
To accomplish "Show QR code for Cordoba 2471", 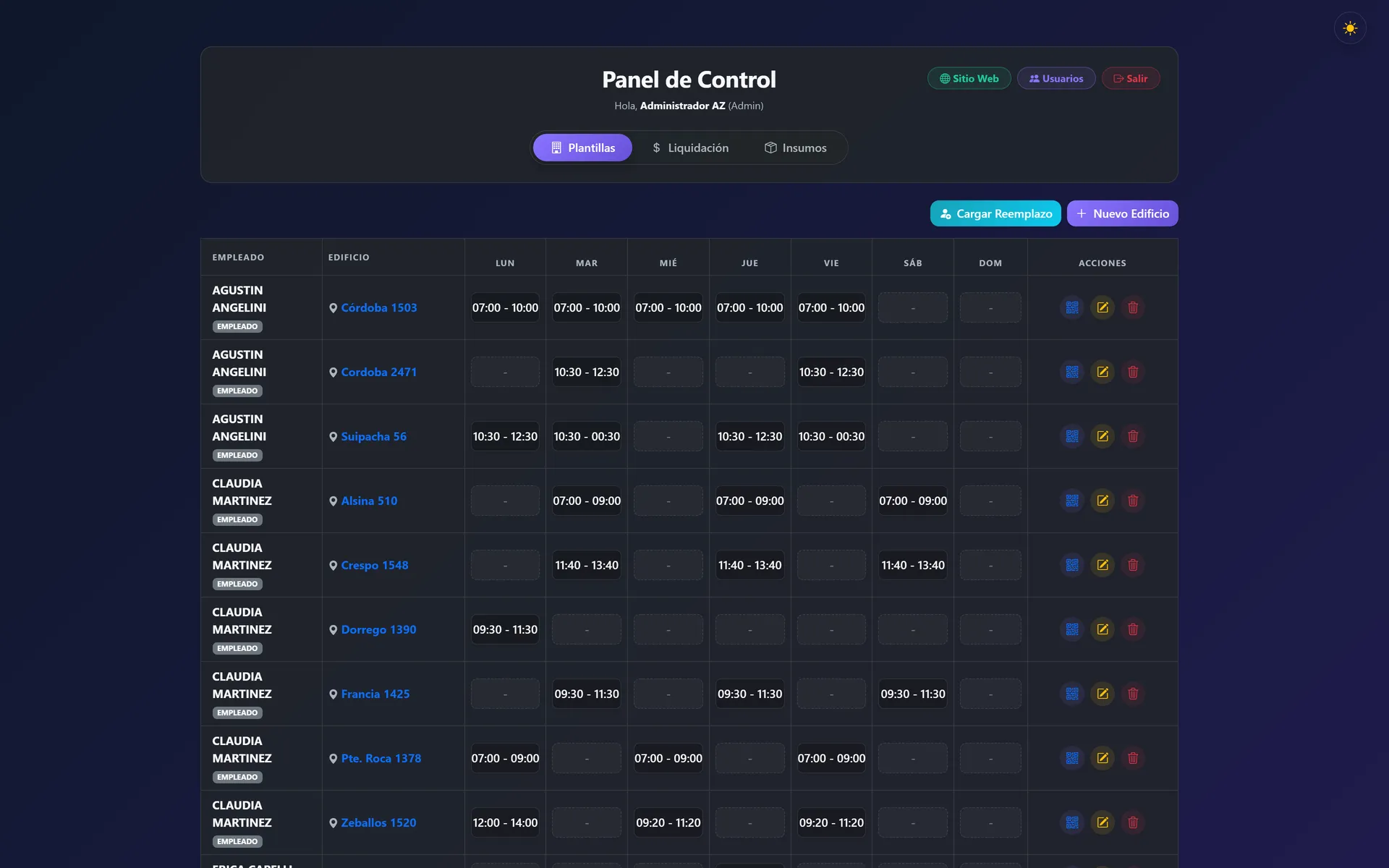I will coord(1072,372).
